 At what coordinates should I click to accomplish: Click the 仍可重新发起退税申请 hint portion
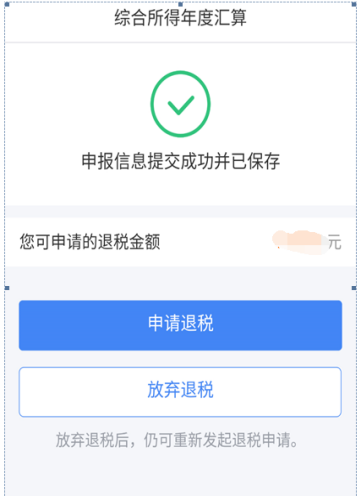coord(220,440)
